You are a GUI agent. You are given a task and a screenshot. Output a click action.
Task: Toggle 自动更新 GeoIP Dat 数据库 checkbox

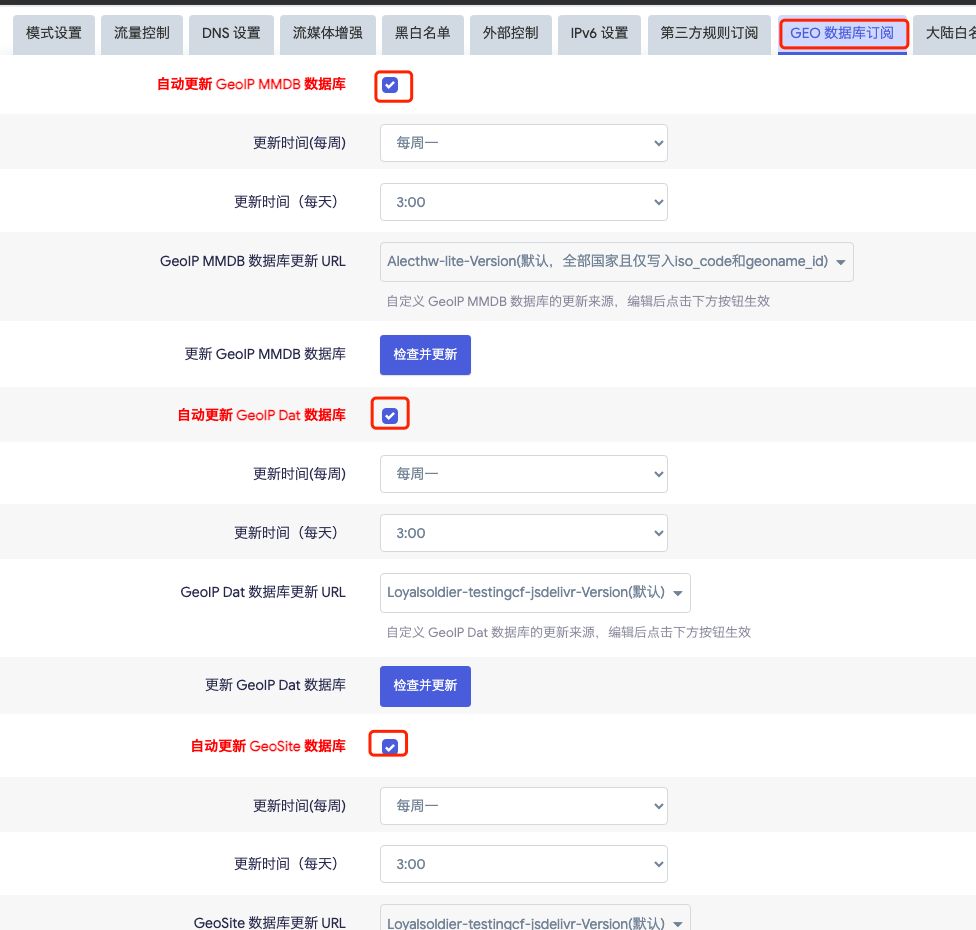pyautogui.click(x=390, y=415)
